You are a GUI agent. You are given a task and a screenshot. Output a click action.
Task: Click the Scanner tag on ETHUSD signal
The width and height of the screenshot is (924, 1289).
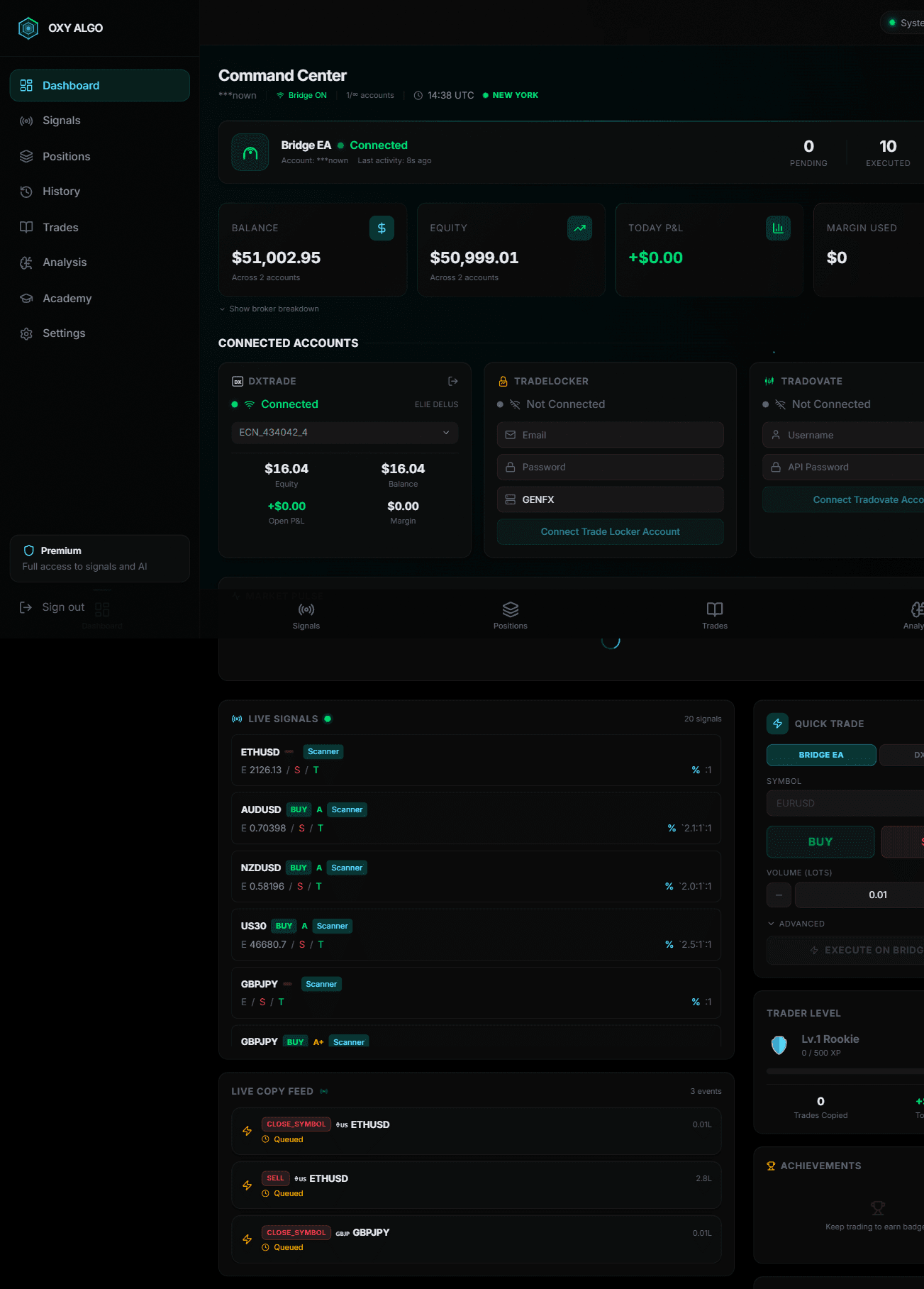click(x=323, y=751)
